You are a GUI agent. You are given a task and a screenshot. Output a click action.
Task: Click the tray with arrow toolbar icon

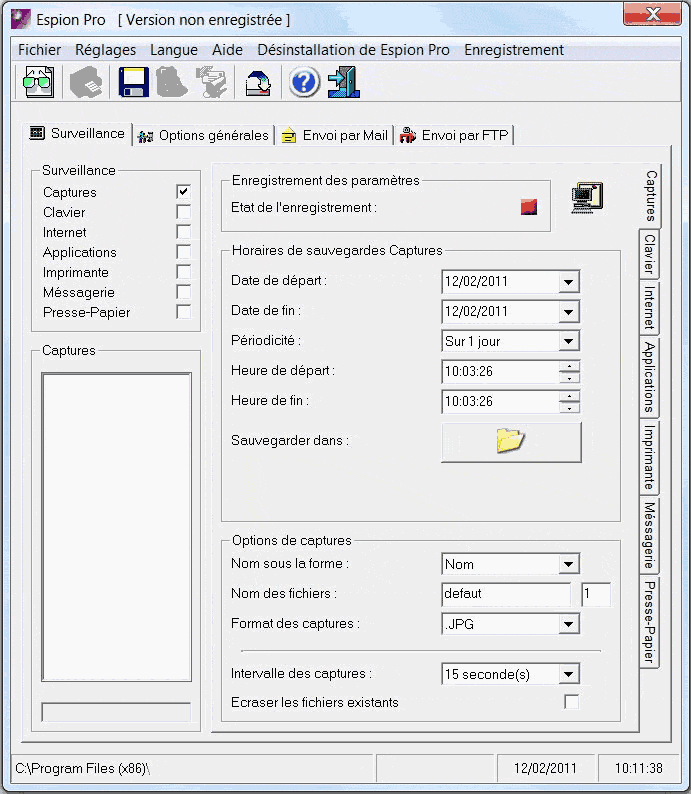coord(258,82)
